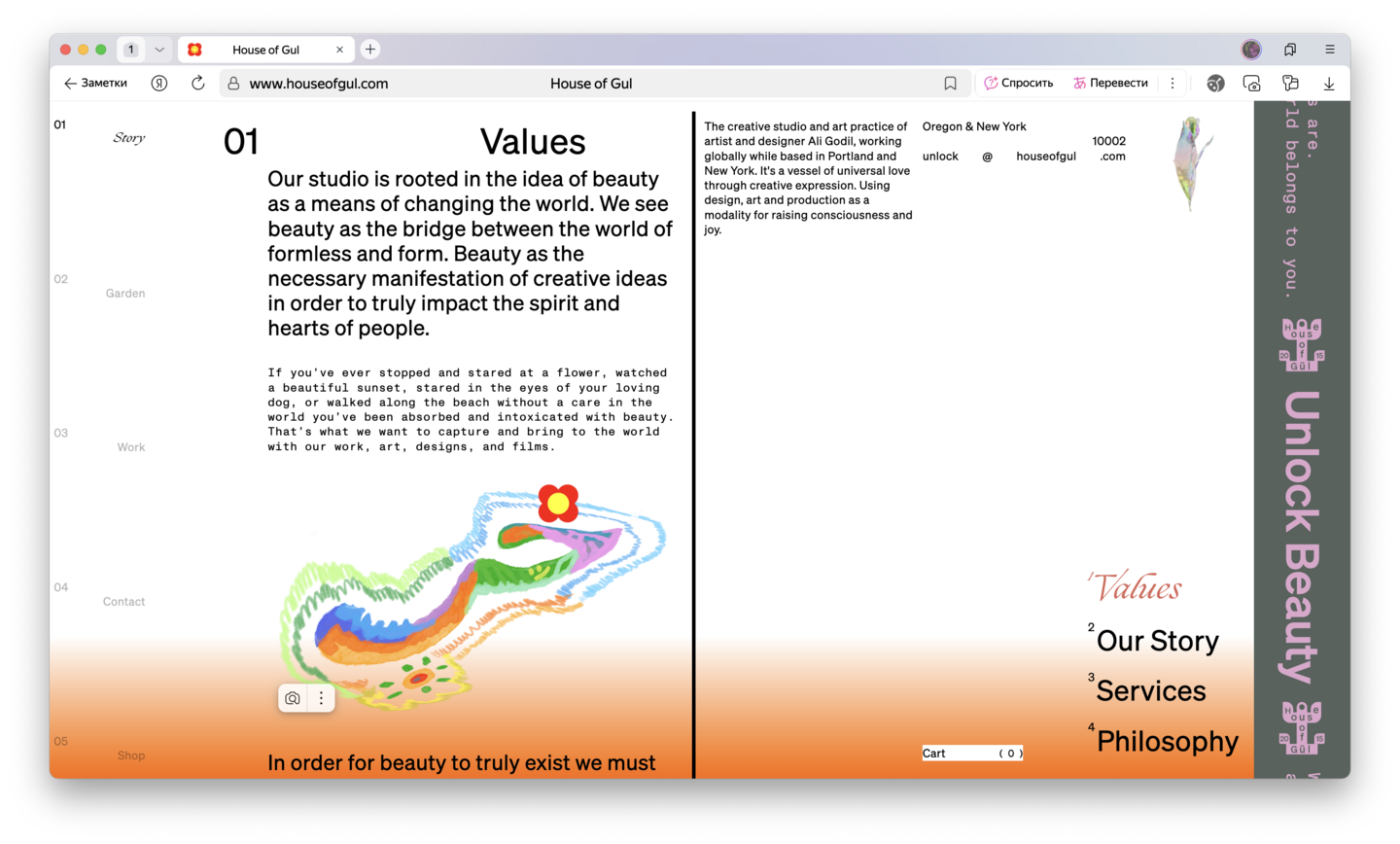1400x844 pixels.
Task: Click the 01 section number by Values
Action: point(241,142)
